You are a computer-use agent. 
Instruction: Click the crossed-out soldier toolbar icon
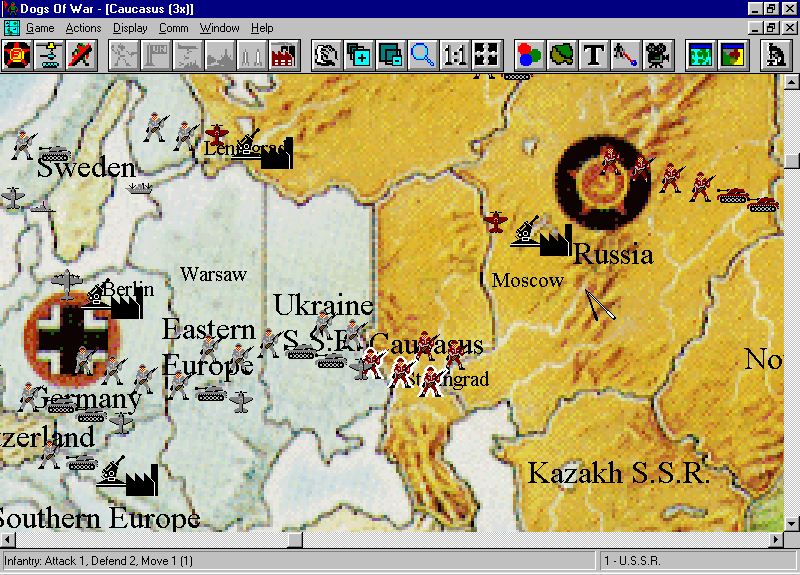tap(81, 55)
